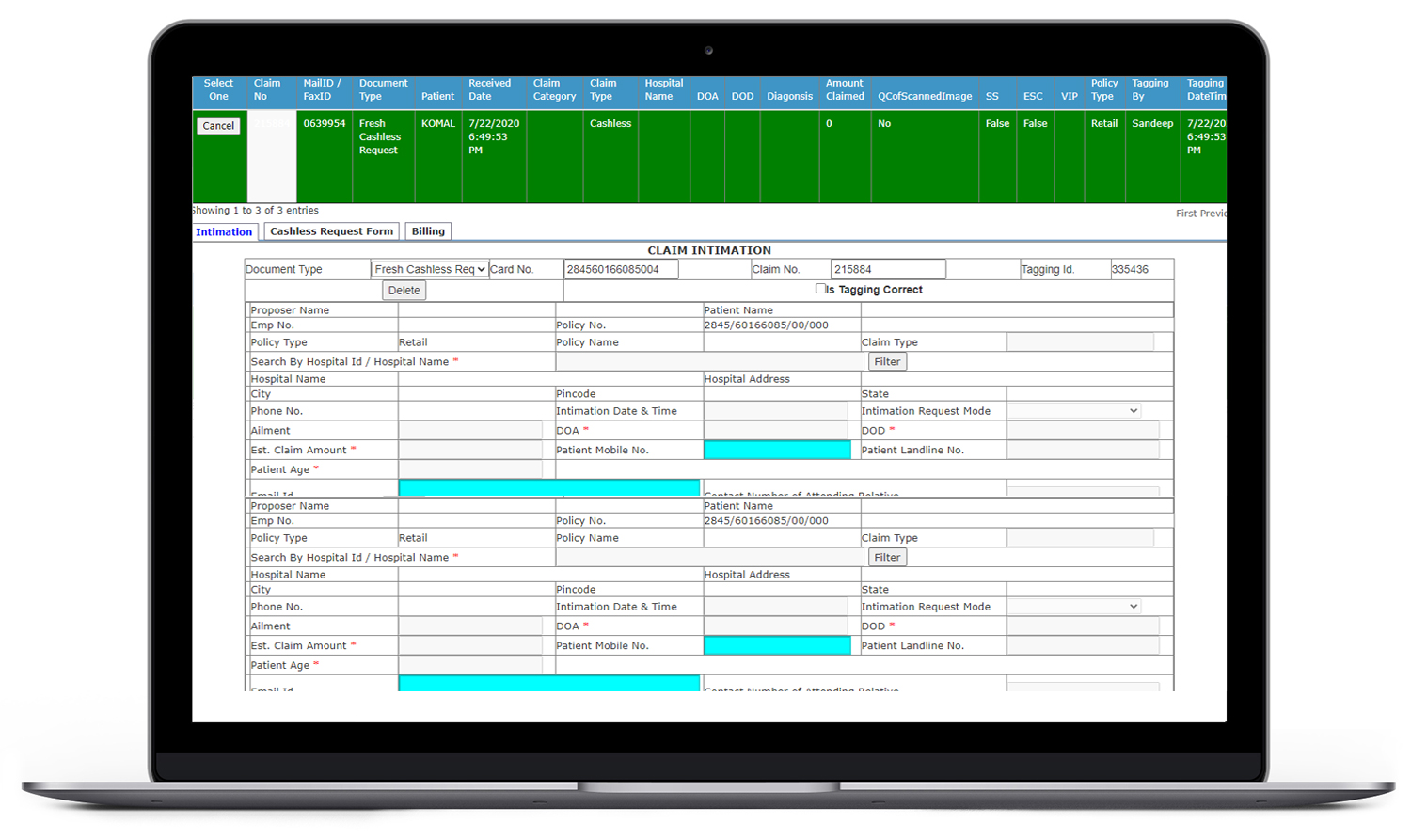Switch to the Intimation tab
The image size is (1411, 840).
[x=224, y=232]
